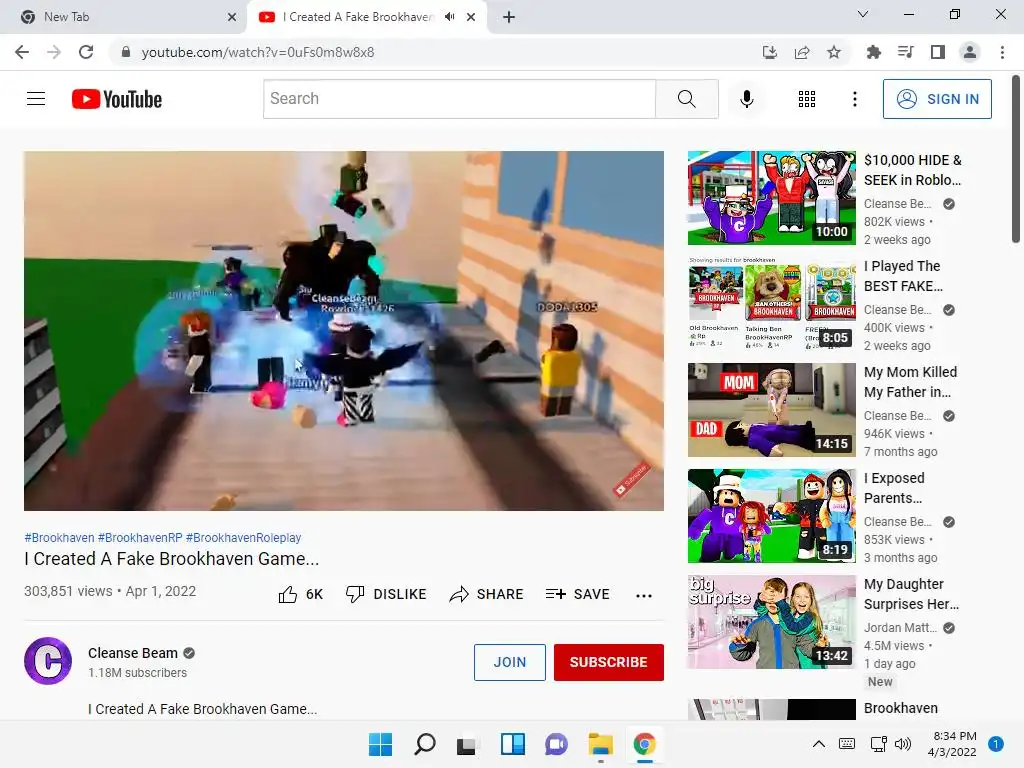The image size is (1024, 768).
Task: Mute the tab via speaker icon
Action: tap(449, 17)
